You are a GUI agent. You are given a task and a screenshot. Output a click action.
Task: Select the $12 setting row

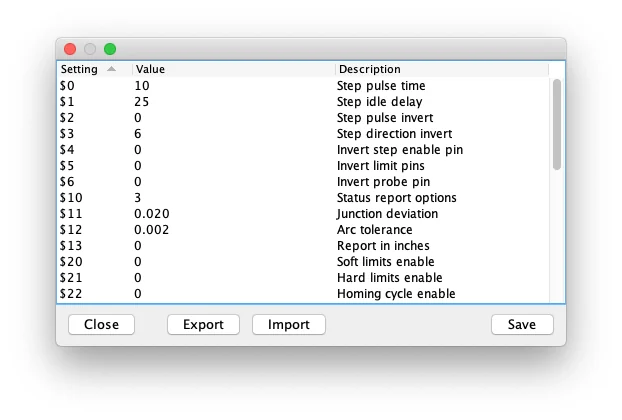click(x=303, y=230)
